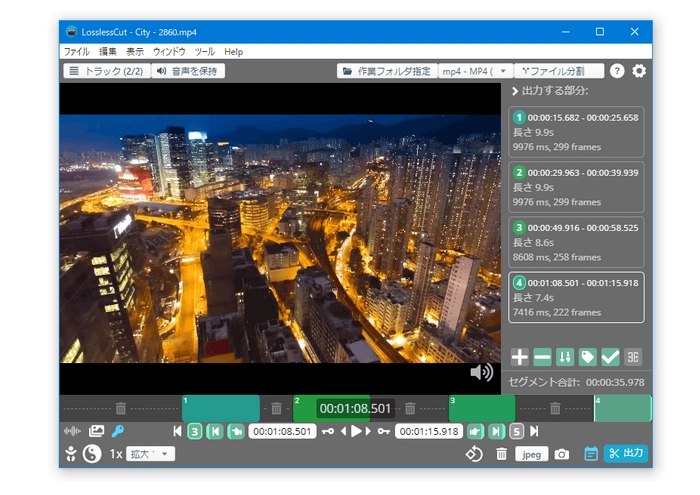This screenshot has height=495, width=700.
Task: Toggle the yin-yang invert segments icon
Action: 92,453
